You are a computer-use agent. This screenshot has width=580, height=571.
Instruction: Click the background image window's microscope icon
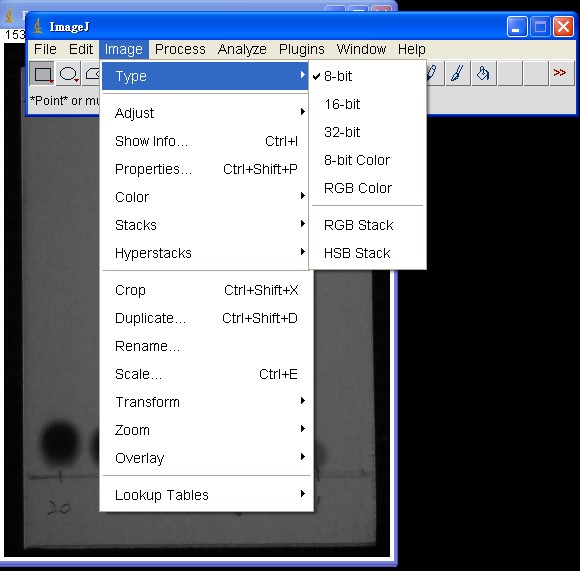click(10, 15)
